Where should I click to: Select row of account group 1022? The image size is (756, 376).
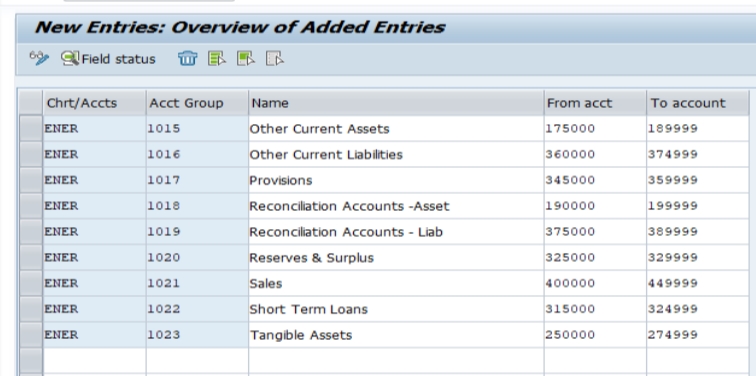click(31, 309)
